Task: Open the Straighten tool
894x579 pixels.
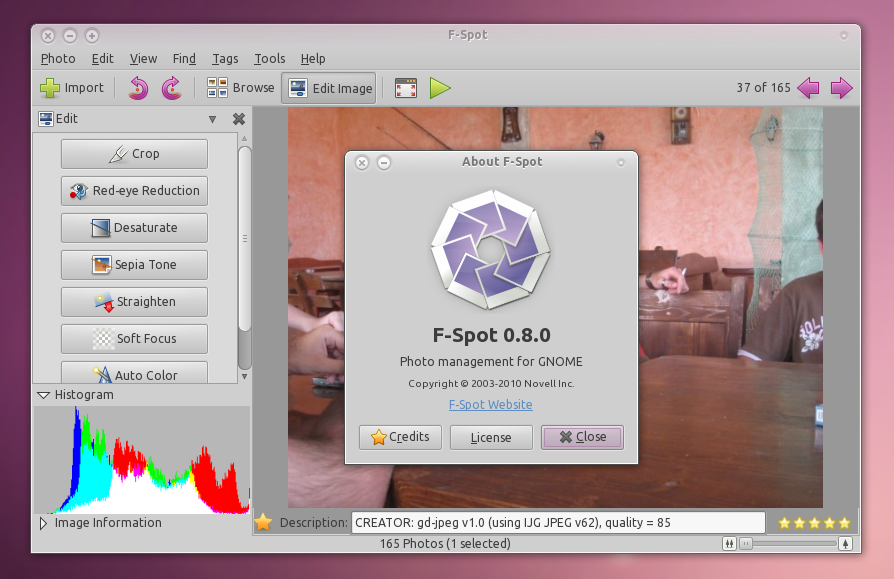Action: click(135, 302)
